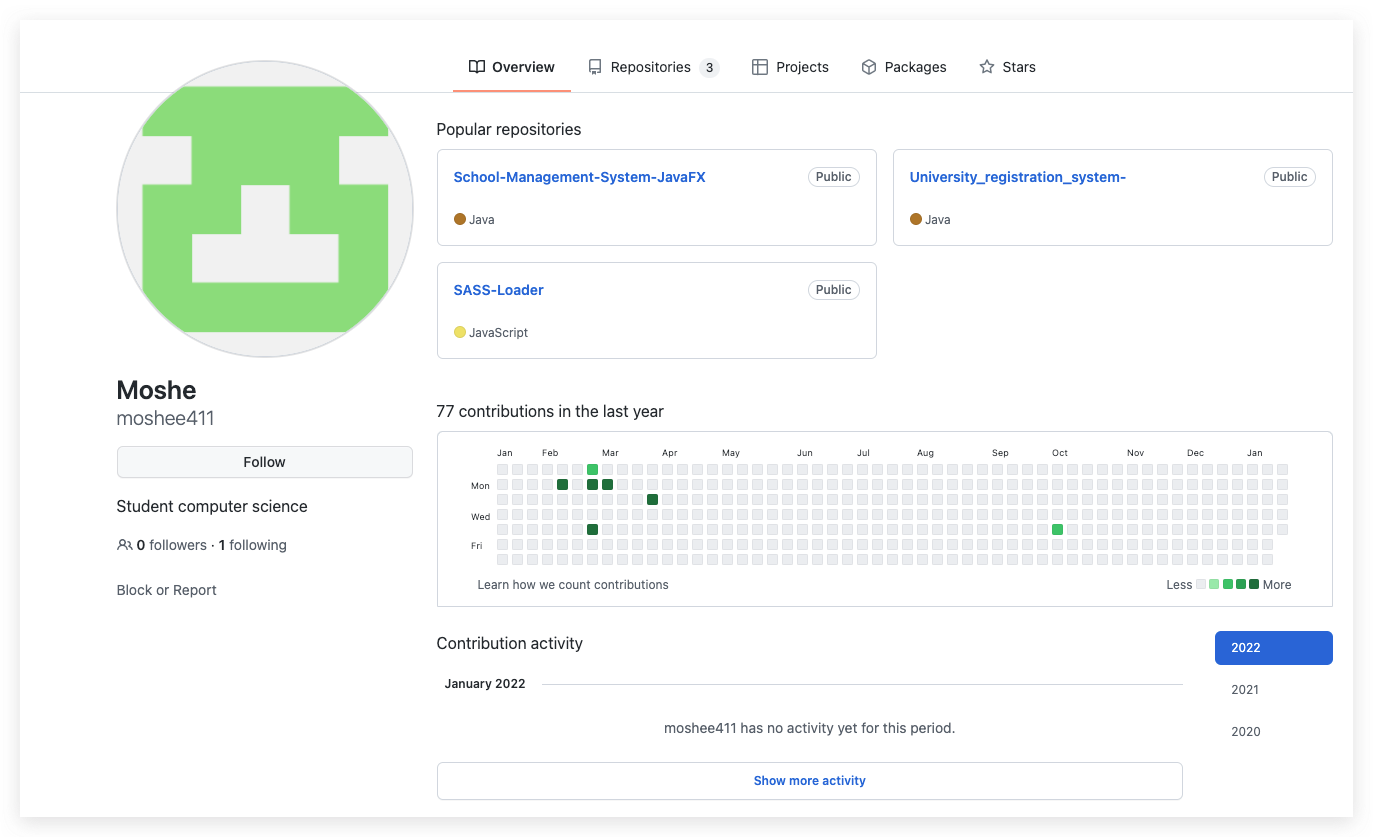Select the 2022 year filter

(1274, 648)
